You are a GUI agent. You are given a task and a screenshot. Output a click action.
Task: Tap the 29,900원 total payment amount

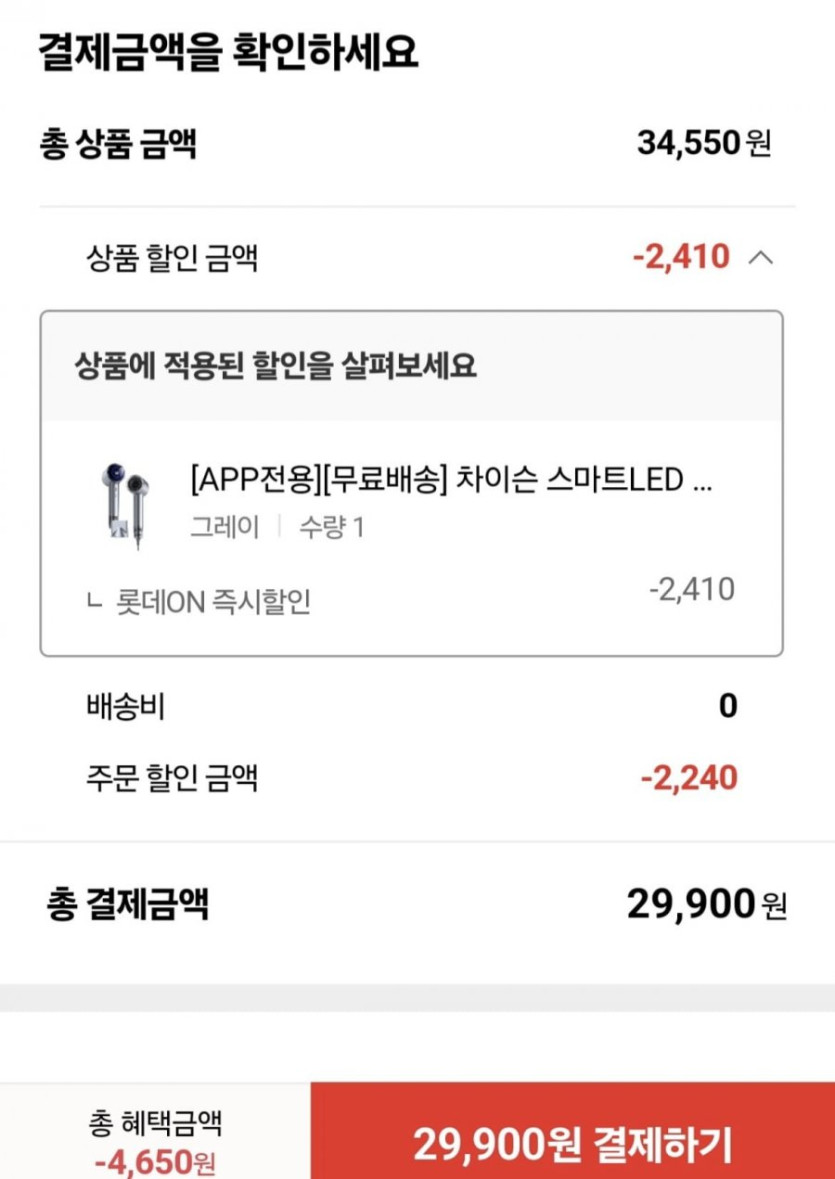(706, 905)
